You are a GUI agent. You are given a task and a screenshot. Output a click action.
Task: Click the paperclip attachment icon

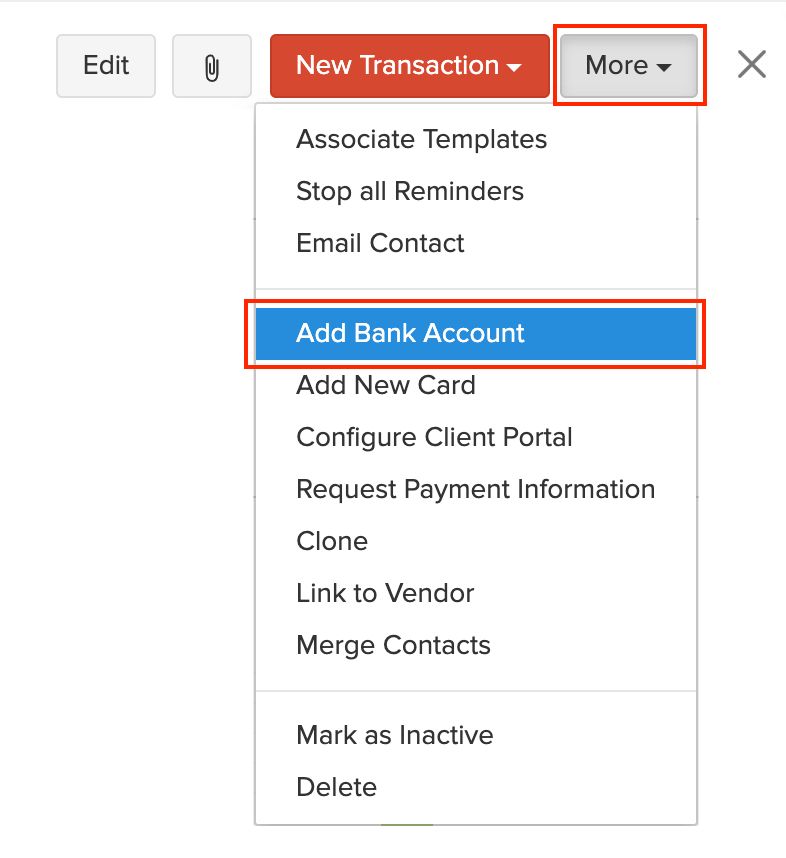(211, 66)
